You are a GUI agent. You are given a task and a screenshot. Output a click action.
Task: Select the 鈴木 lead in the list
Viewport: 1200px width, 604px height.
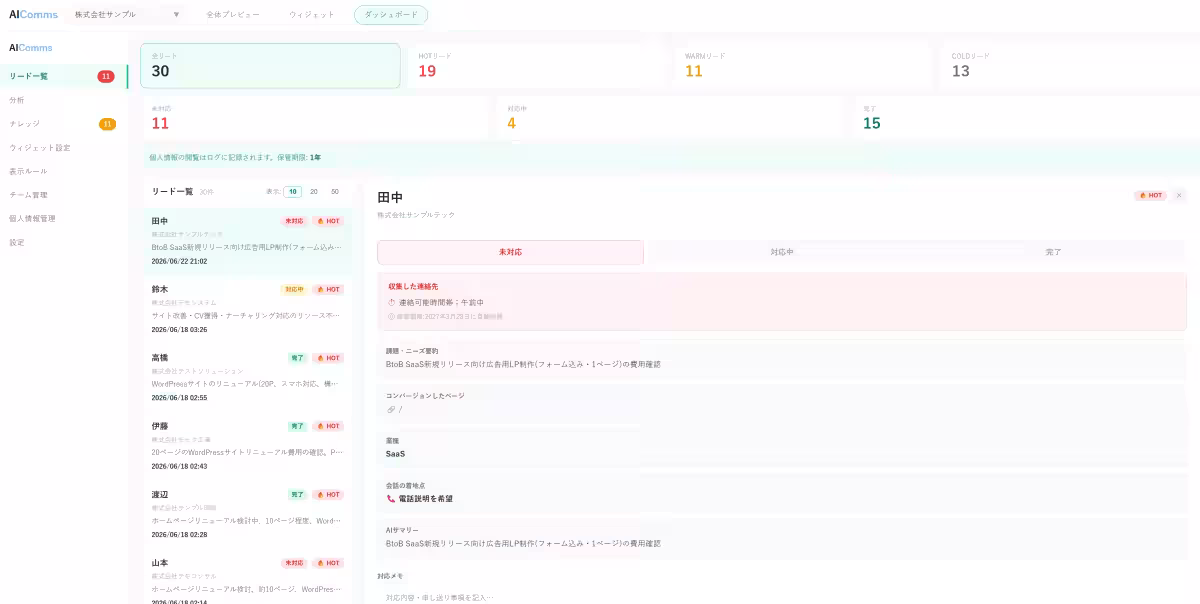[247, 309]
